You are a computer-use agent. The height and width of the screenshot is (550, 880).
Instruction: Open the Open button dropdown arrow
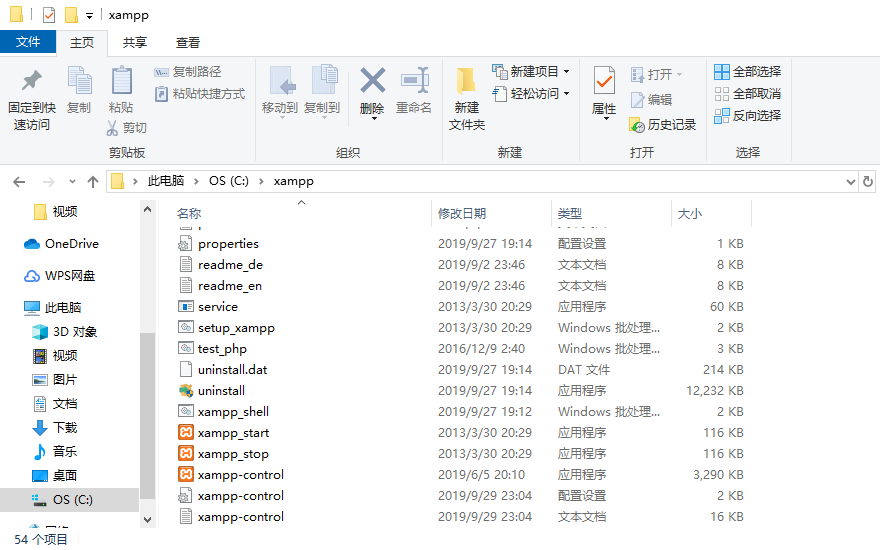(x=679, y=74)
